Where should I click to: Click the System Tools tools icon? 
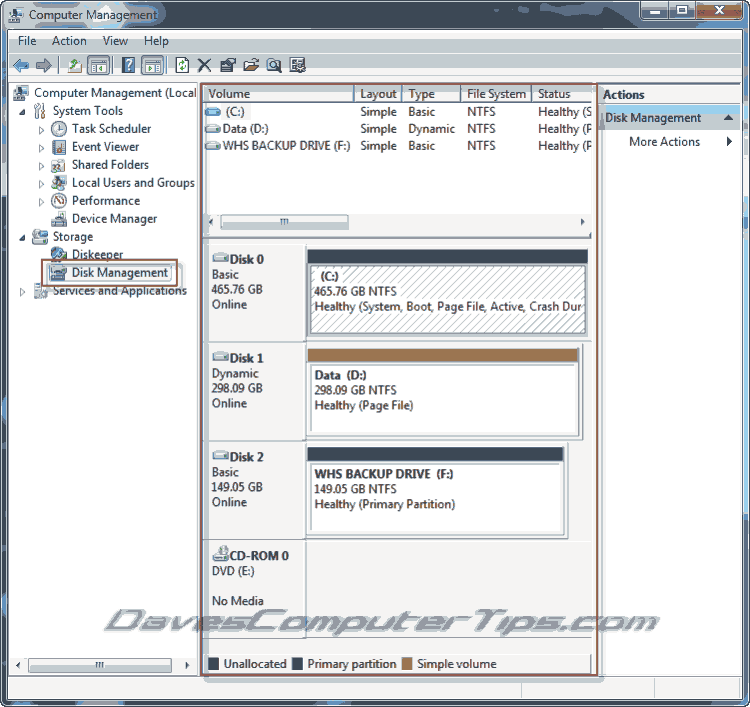pyautogui.click(x=40, y=110)
